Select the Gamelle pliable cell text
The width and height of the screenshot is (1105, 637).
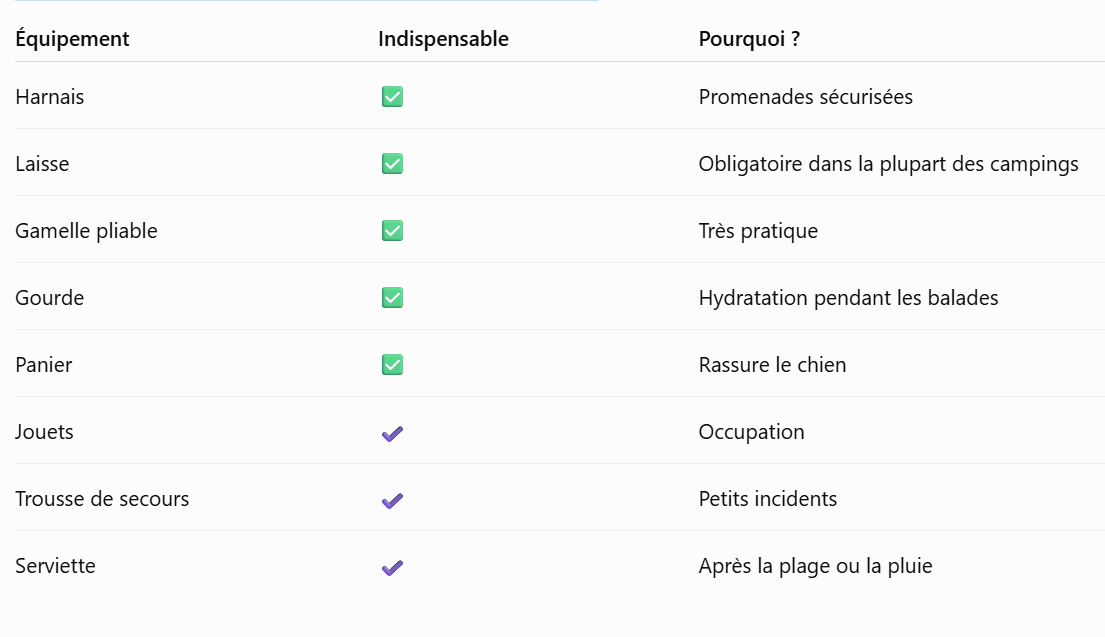click(x=86, y=231)
